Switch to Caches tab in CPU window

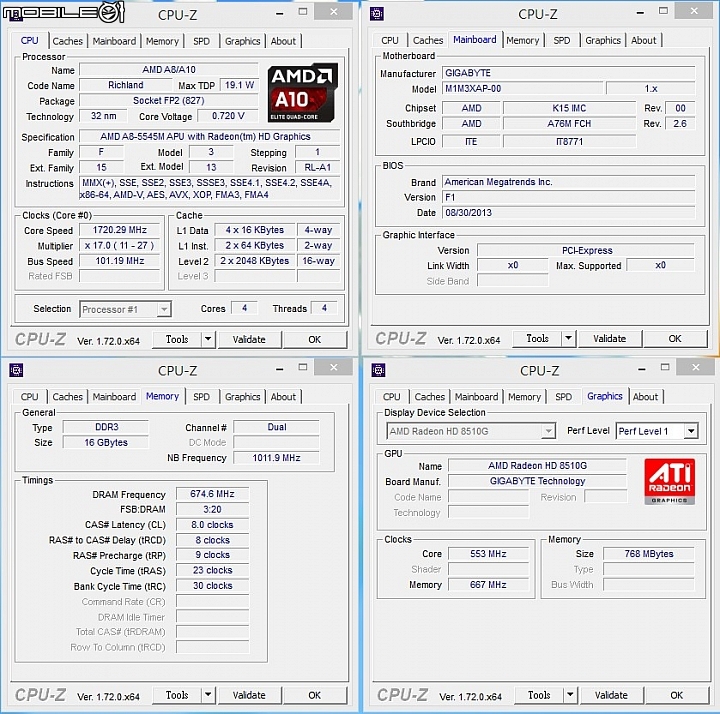coord(68,41)
